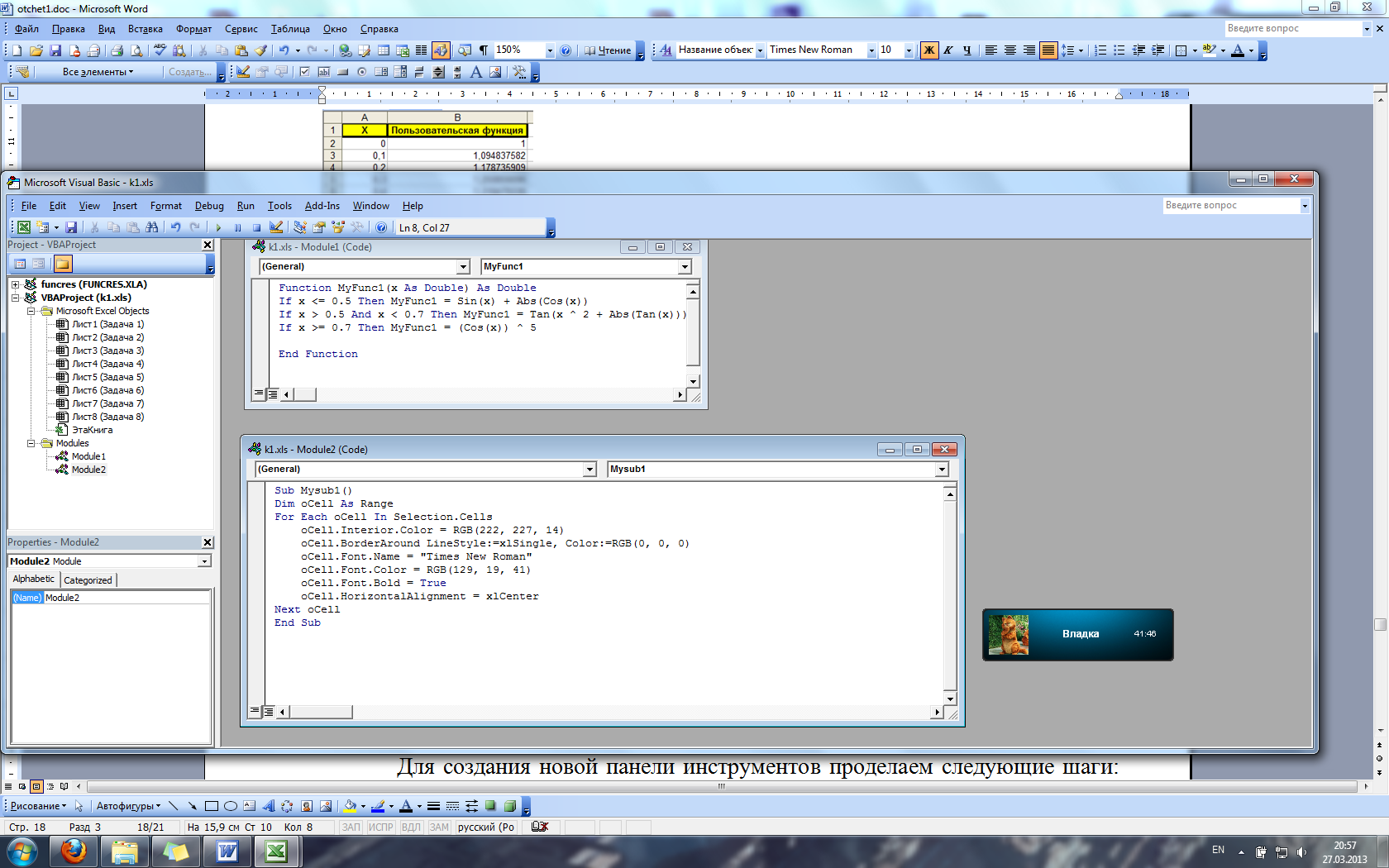Open the Mysub1 procedure dropdown in Module2
This screenshot has height=868, width=1389.
942,470
